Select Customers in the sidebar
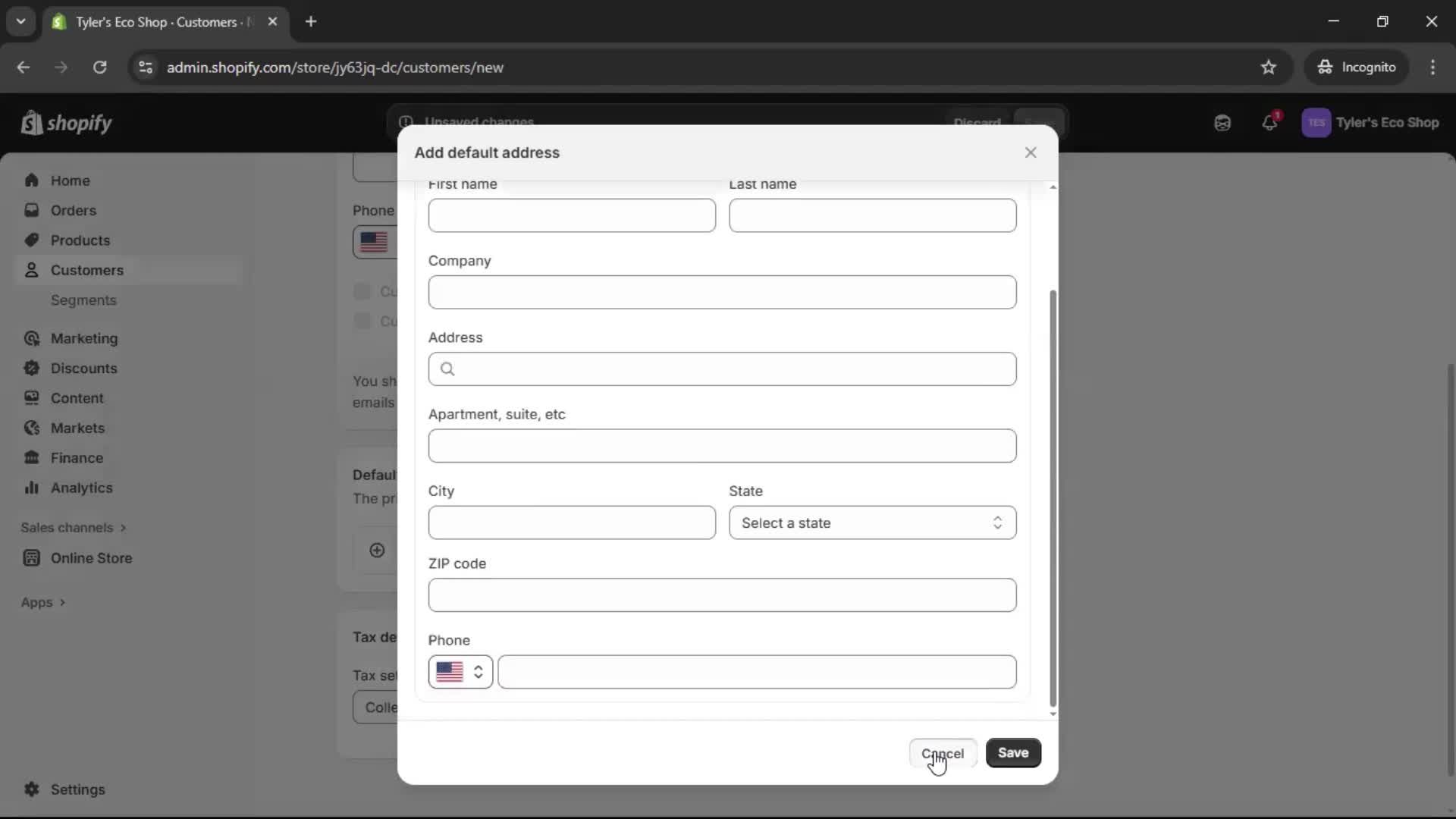Image resolution: width=1456 pixels, height=819 pixels. click(x=86, y=270)
